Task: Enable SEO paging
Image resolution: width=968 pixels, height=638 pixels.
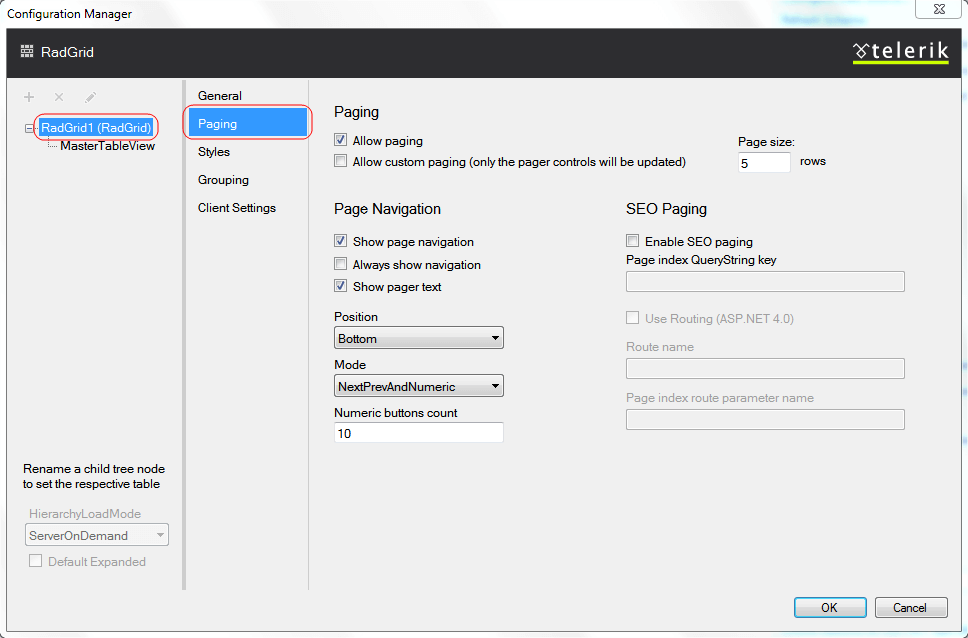Action: click(x=632, y=240)
